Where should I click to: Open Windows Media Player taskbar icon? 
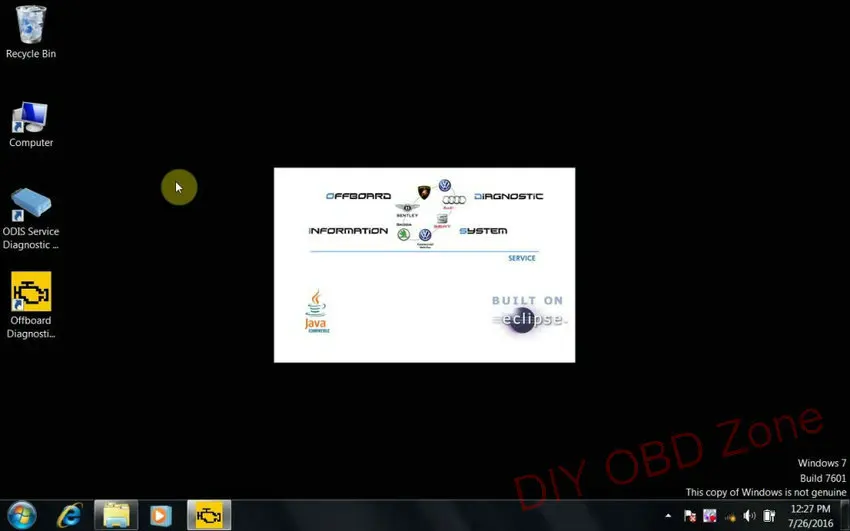[x=160, y=515]
